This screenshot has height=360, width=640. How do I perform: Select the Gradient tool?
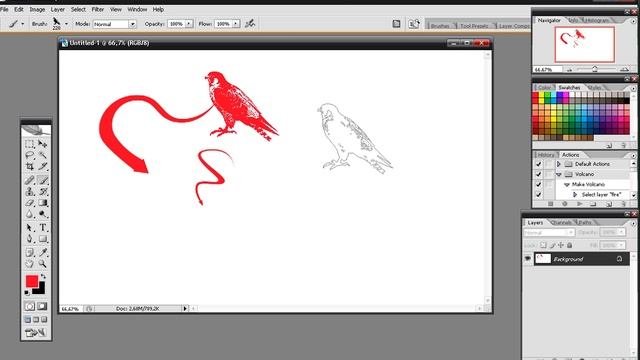[42, 203]
